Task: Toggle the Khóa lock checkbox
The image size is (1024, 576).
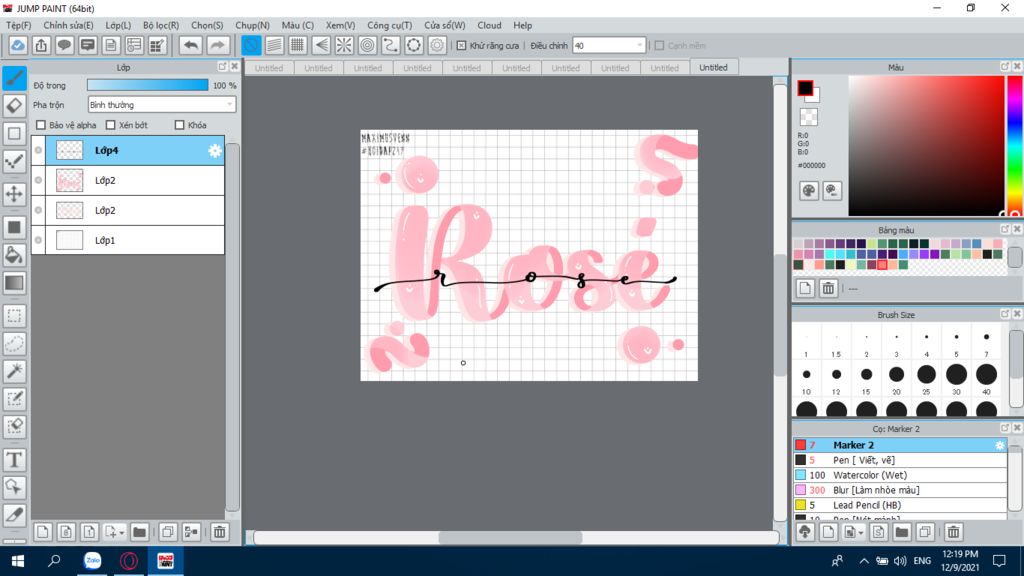Action: pos(180,125)
